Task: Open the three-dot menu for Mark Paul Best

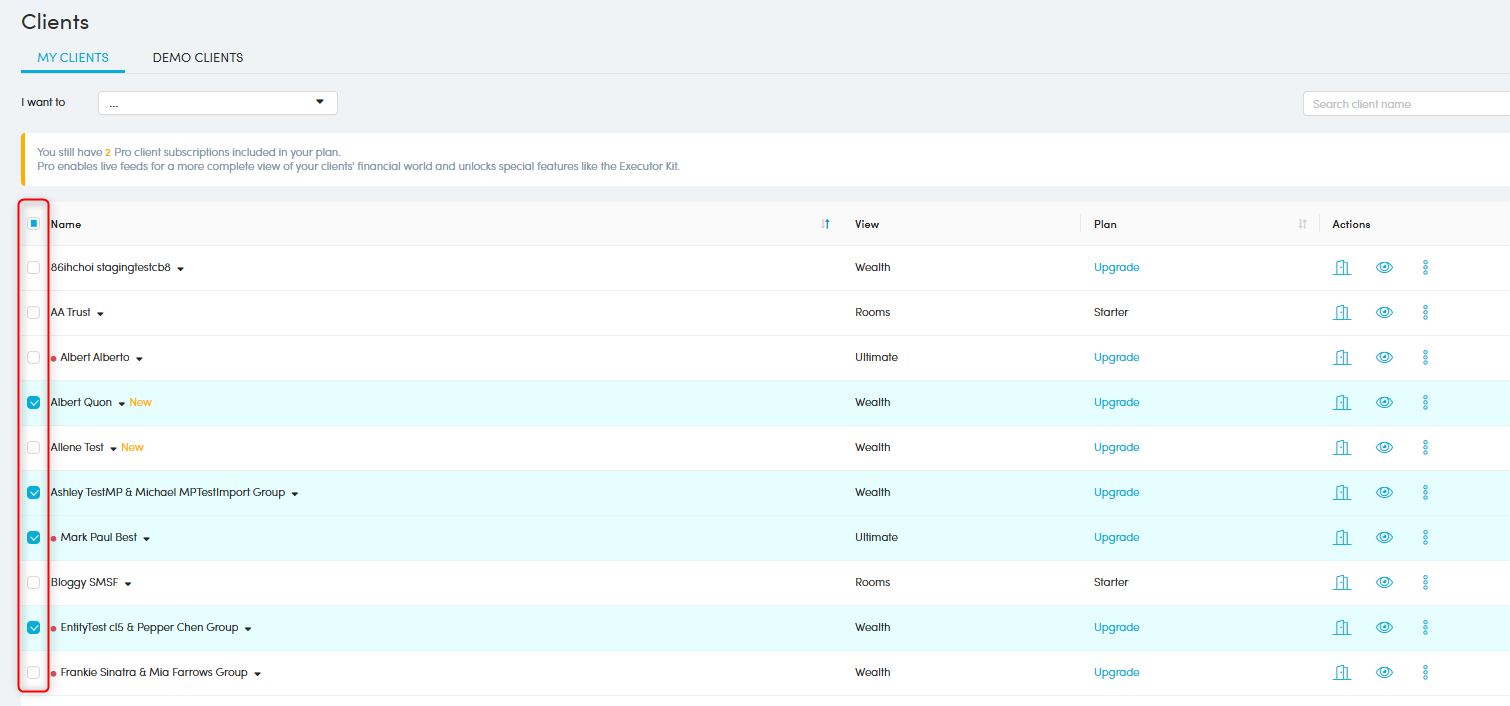Action: (1425, 538)
